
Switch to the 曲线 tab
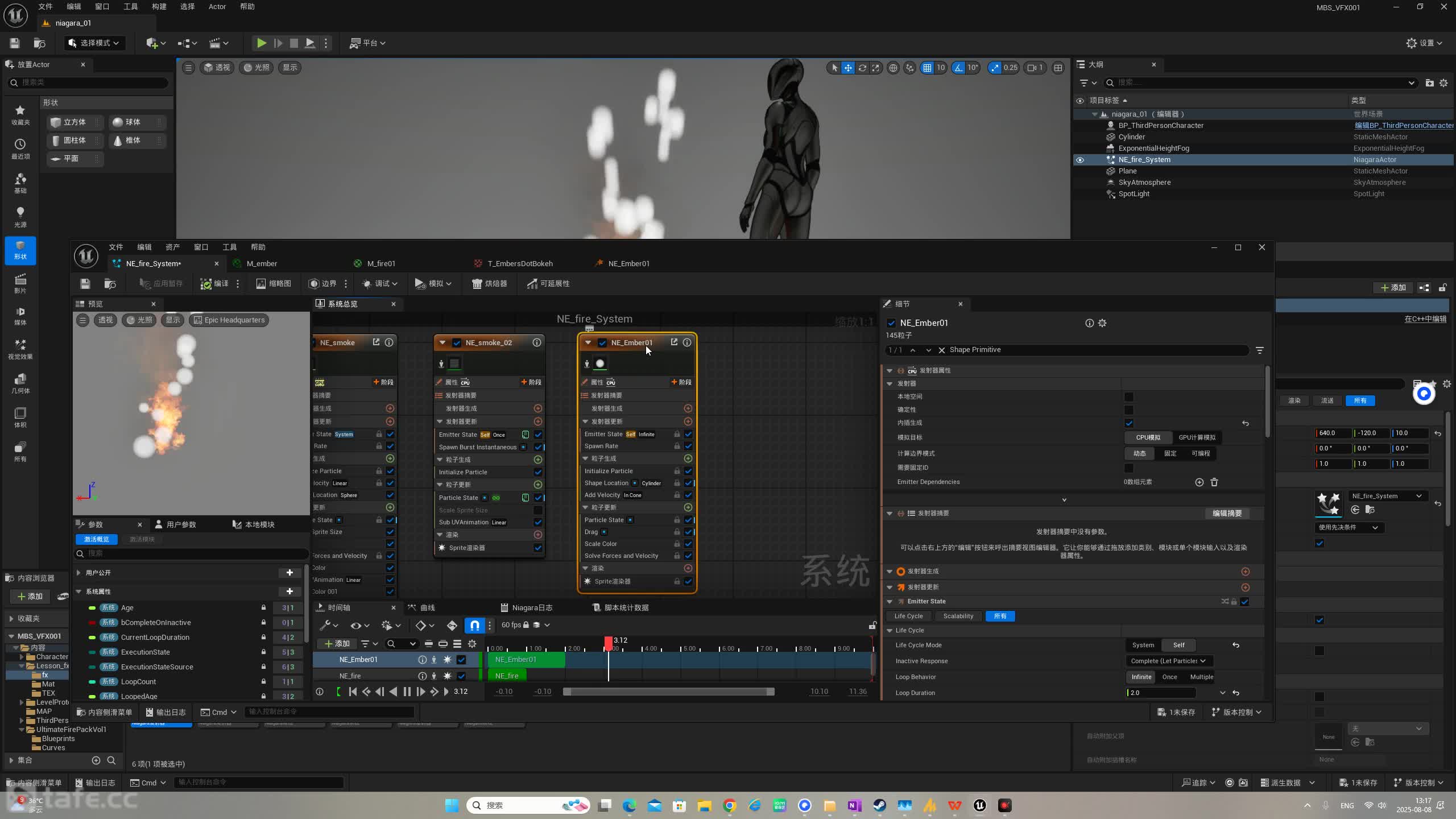click(421, 608)
